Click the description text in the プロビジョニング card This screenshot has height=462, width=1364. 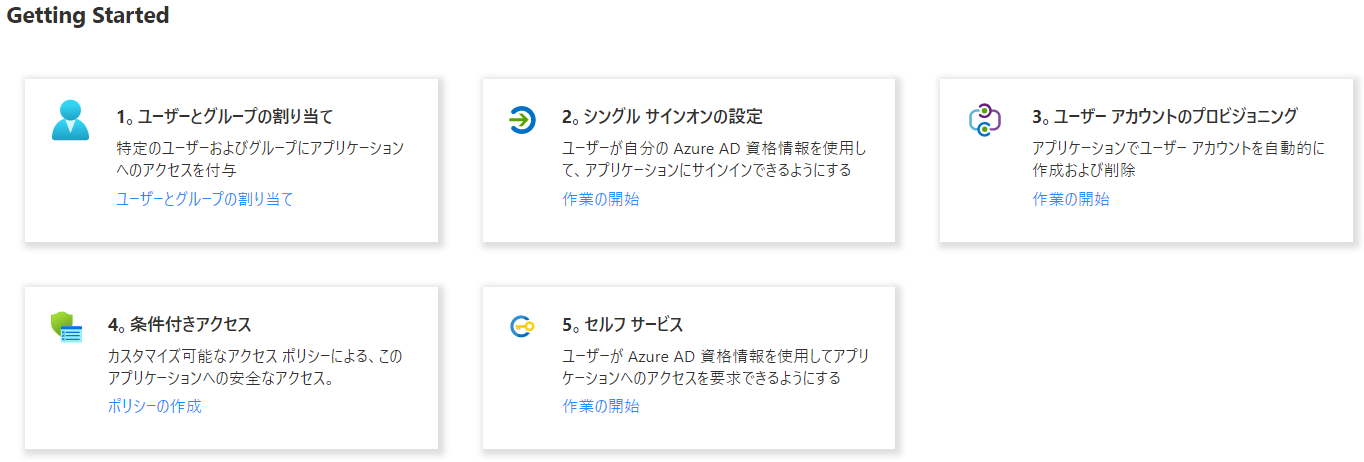1178,159
